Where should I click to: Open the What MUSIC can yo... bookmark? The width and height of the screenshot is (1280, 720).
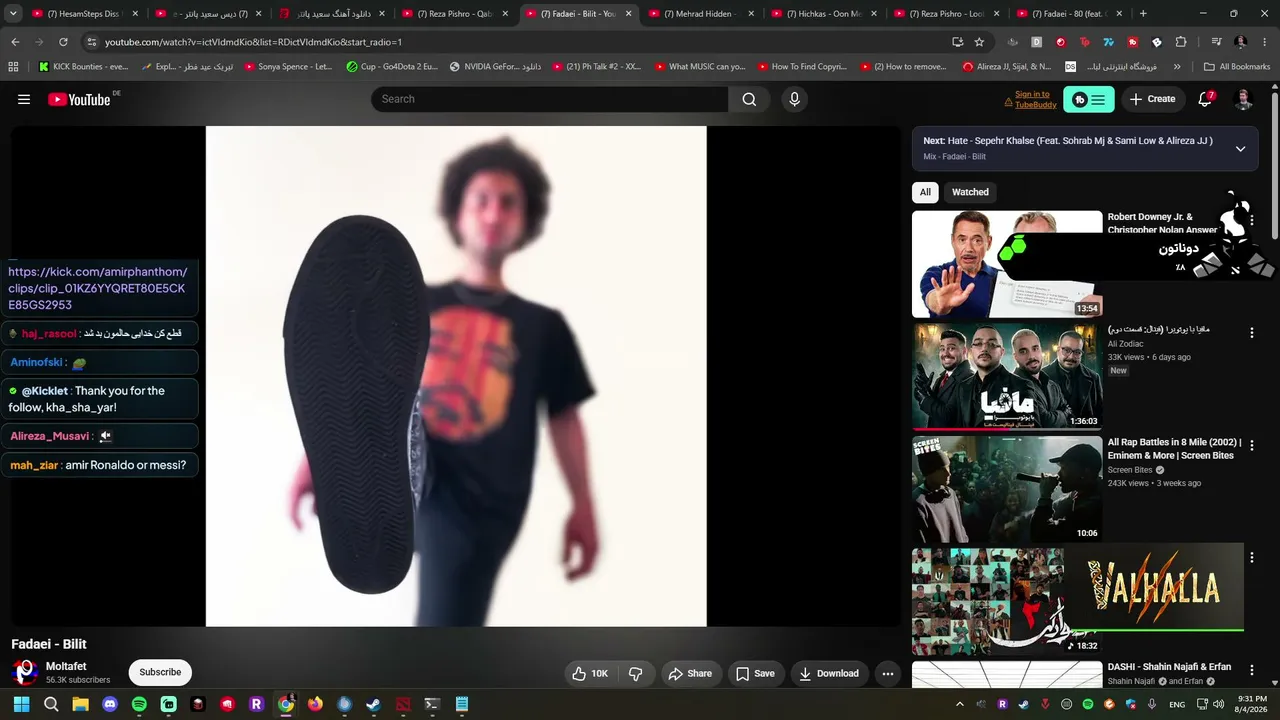(700, 67)
